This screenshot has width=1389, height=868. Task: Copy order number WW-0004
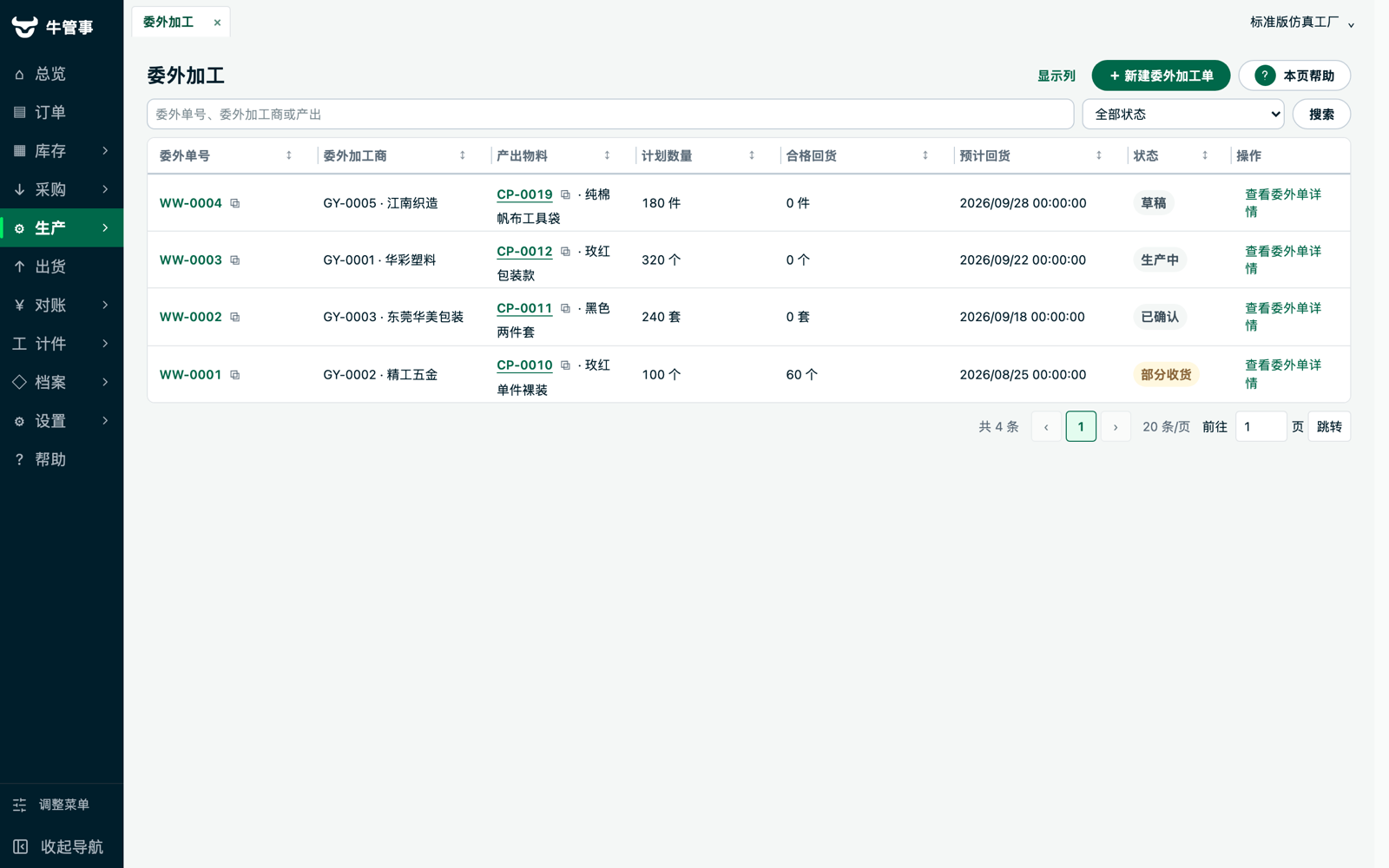[234, 203]
